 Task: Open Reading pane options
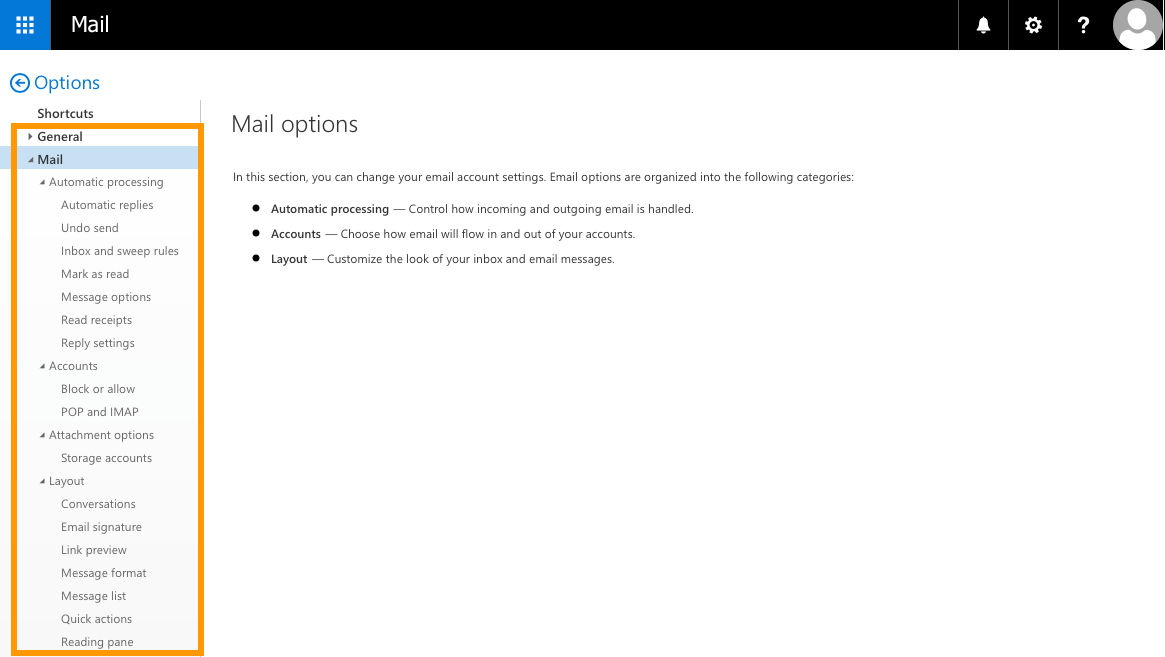click(97, 642)
